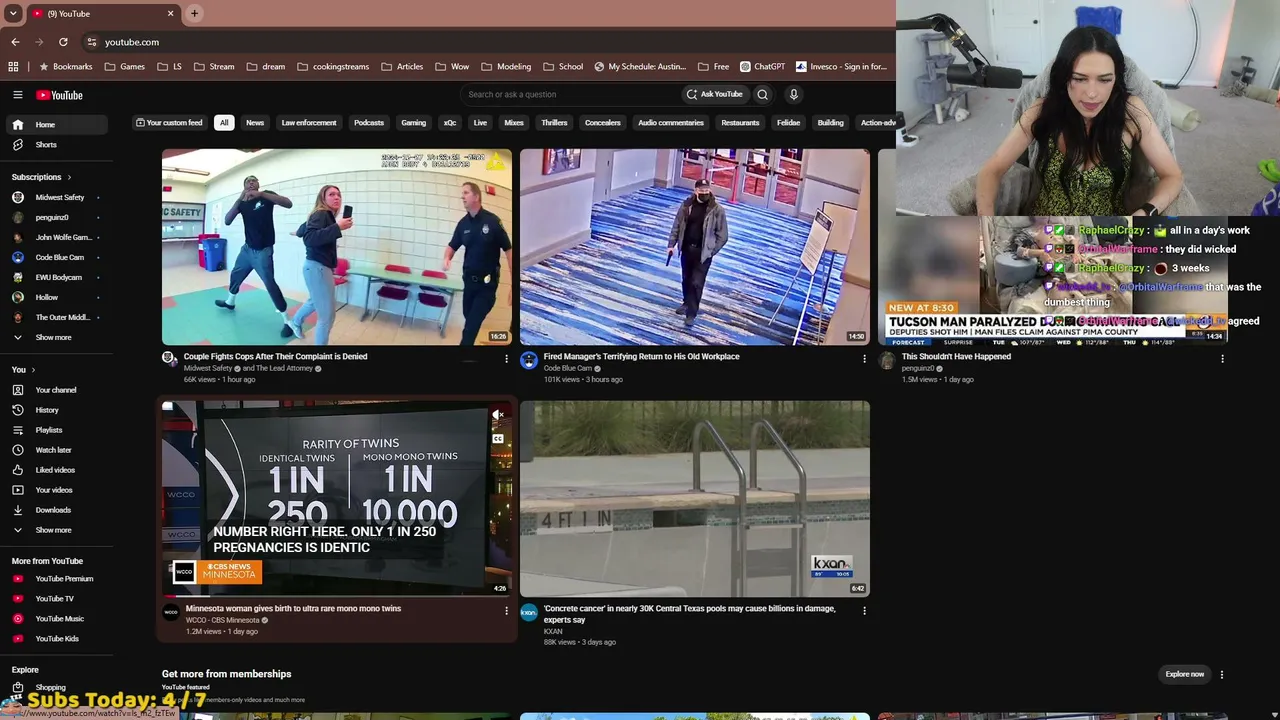Select the Audio commentaries filter chip

671,123
